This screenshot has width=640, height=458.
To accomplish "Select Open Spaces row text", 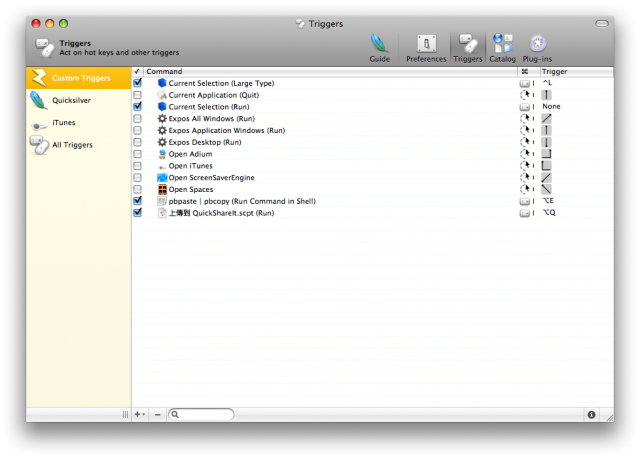I will point(191,190).
